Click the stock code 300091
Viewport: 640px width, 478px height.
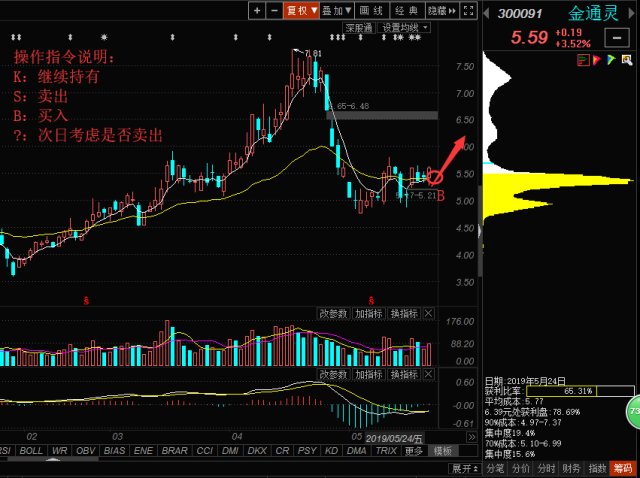(x=520, y=13)
